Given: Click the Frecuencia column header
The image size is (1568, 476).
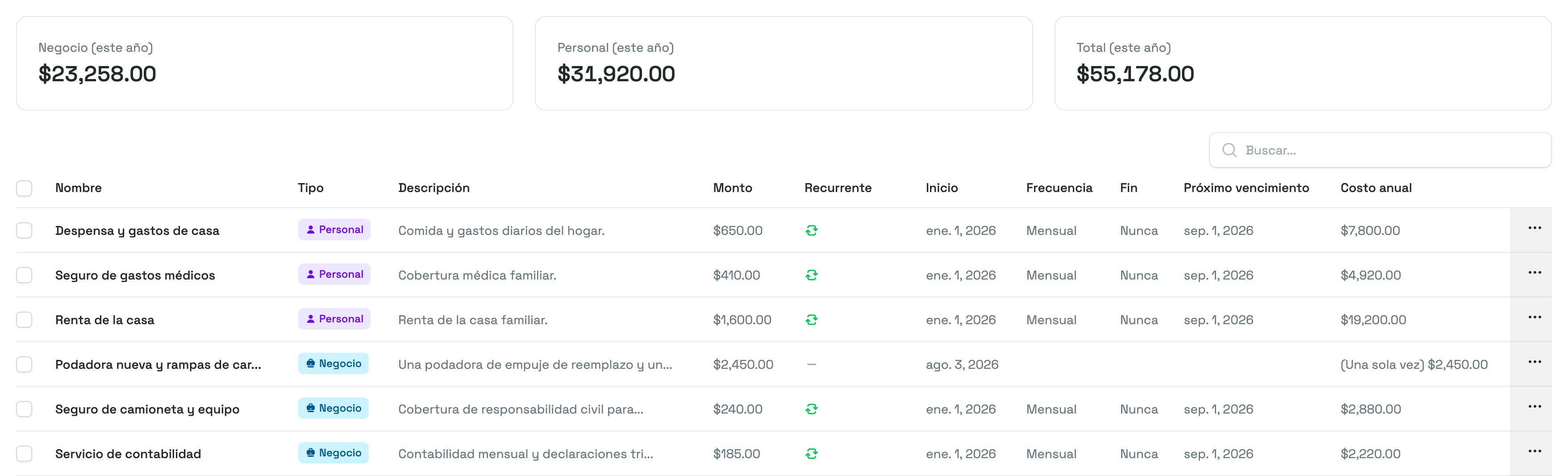Looking at the screenshot, I should click(1059, 188).
